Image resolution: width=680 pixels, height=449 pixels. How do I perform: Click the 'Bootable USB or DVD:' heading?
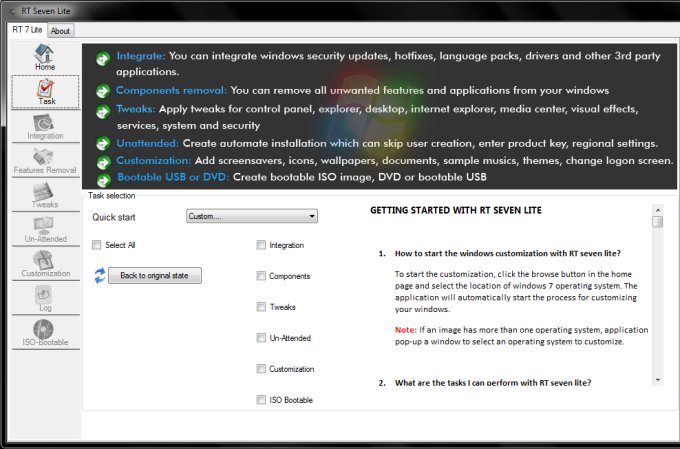coord(173,177)
